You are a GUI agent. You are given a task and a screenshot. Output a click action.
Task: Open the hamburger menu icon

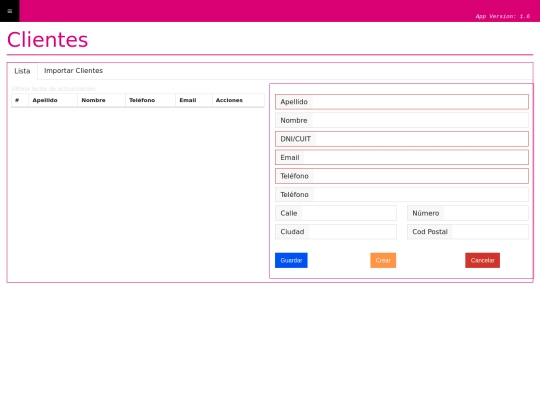coord(10,11)
